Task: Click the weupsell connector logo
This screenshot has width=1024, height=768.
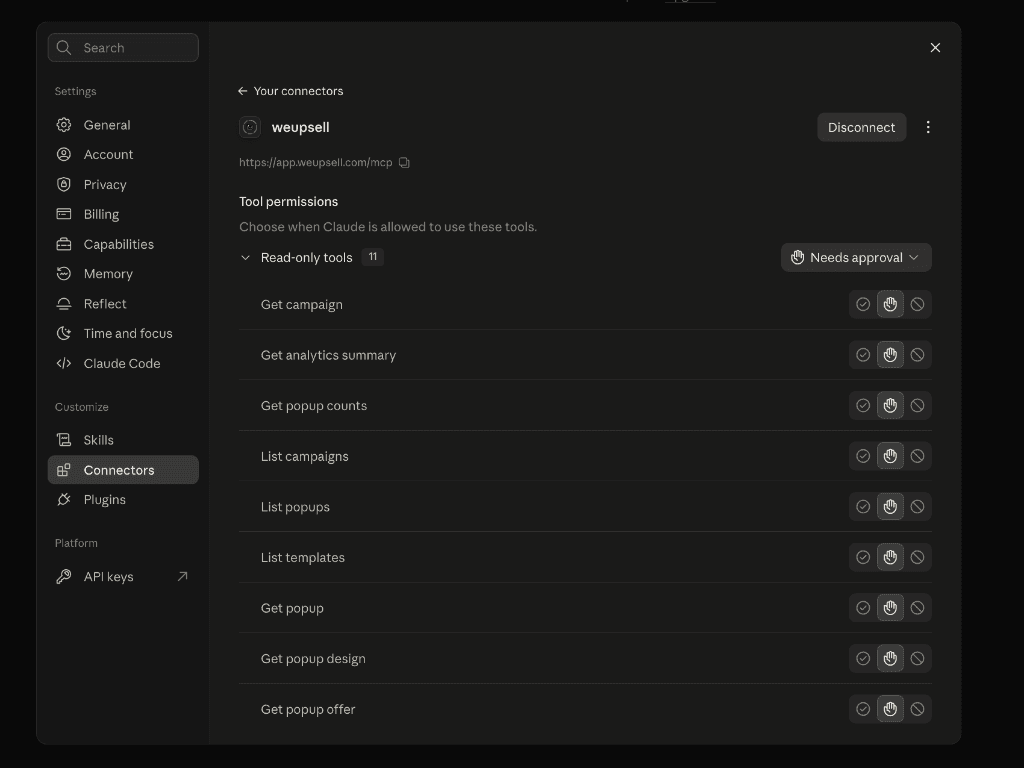Action: pyautogui.click(x=250, y=127)
